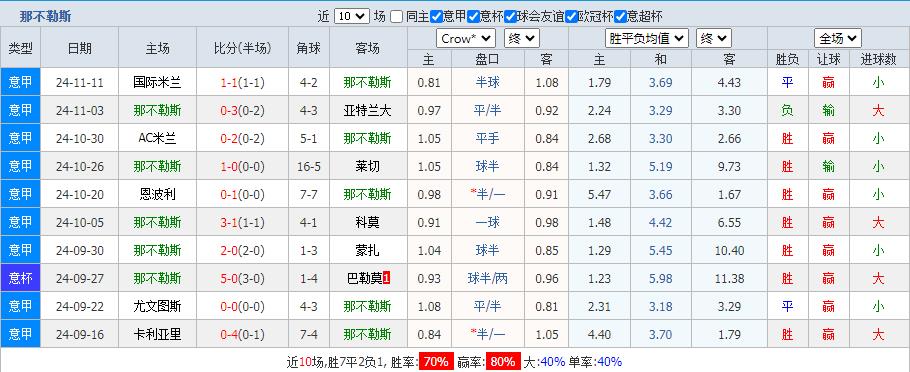
Task: Click the 10.40 away odds in 蒙扎 row
Action: tap(730, 250)
